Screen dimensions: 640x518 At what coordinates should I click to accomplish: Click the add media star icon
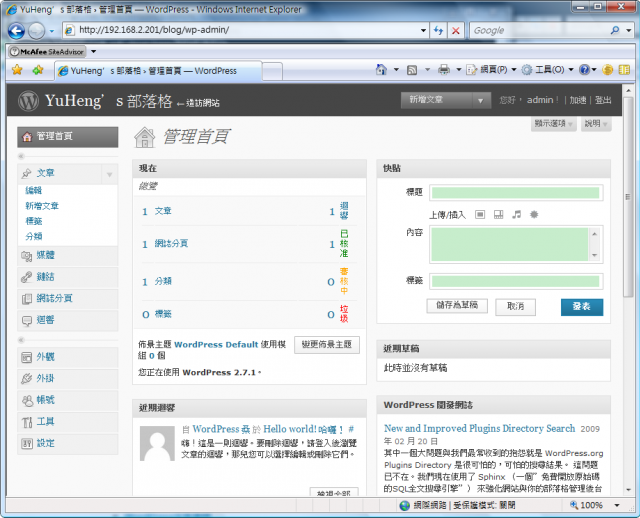pos(534,214)
